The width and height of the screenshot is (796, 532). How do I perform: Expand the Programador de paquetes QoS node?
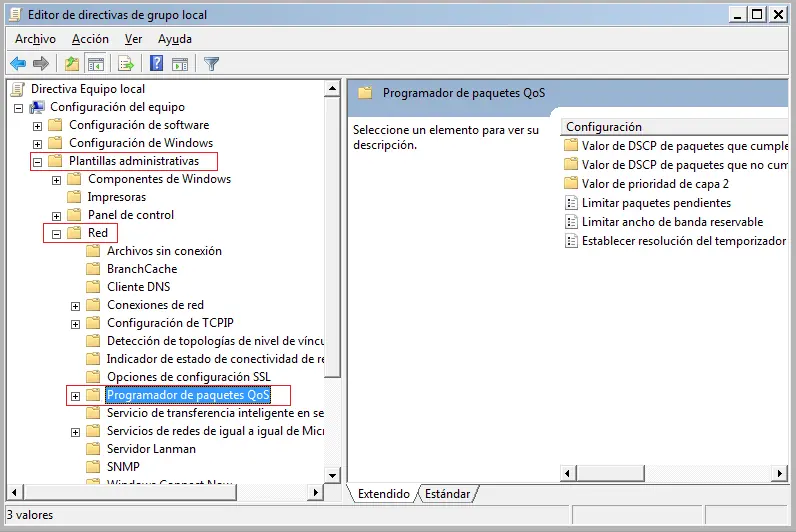click(75, 396)
